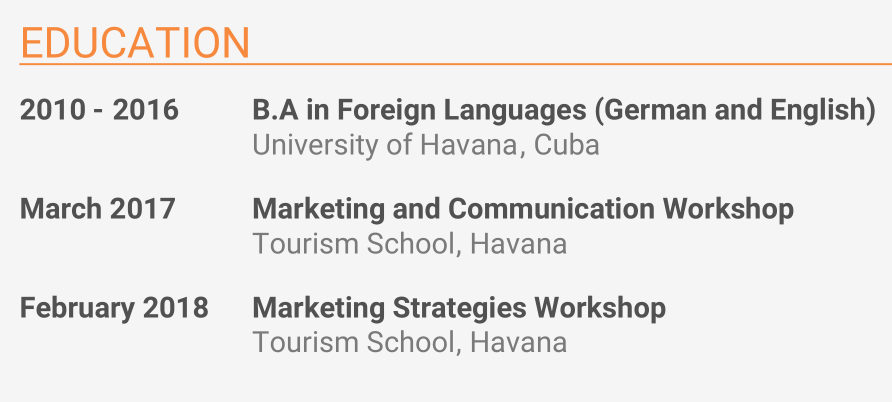Click Tourism School below Marketing and Communication Workshop
Image resolution: width=892 pixels, height=402 pixels.
(x=409, y=244)
